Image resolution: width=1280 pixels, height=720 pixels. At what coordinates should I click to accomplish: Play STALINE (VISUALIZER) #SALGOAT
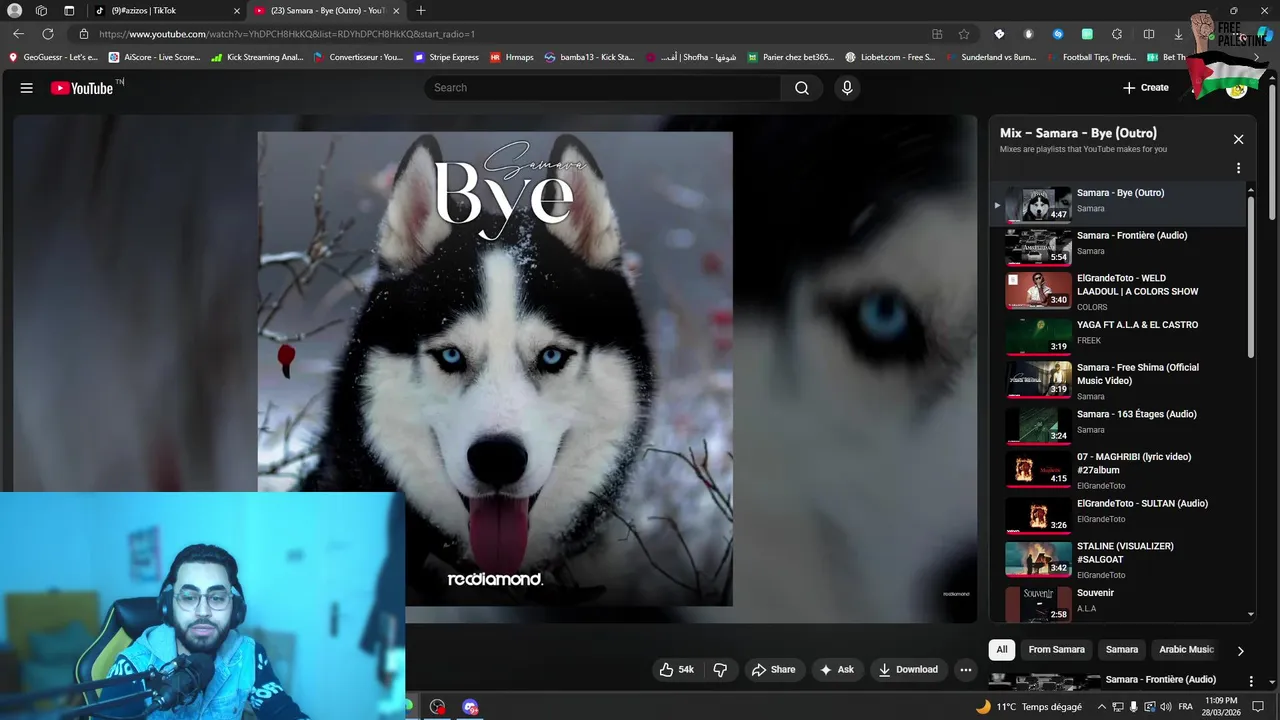(x=1118, y=558)
